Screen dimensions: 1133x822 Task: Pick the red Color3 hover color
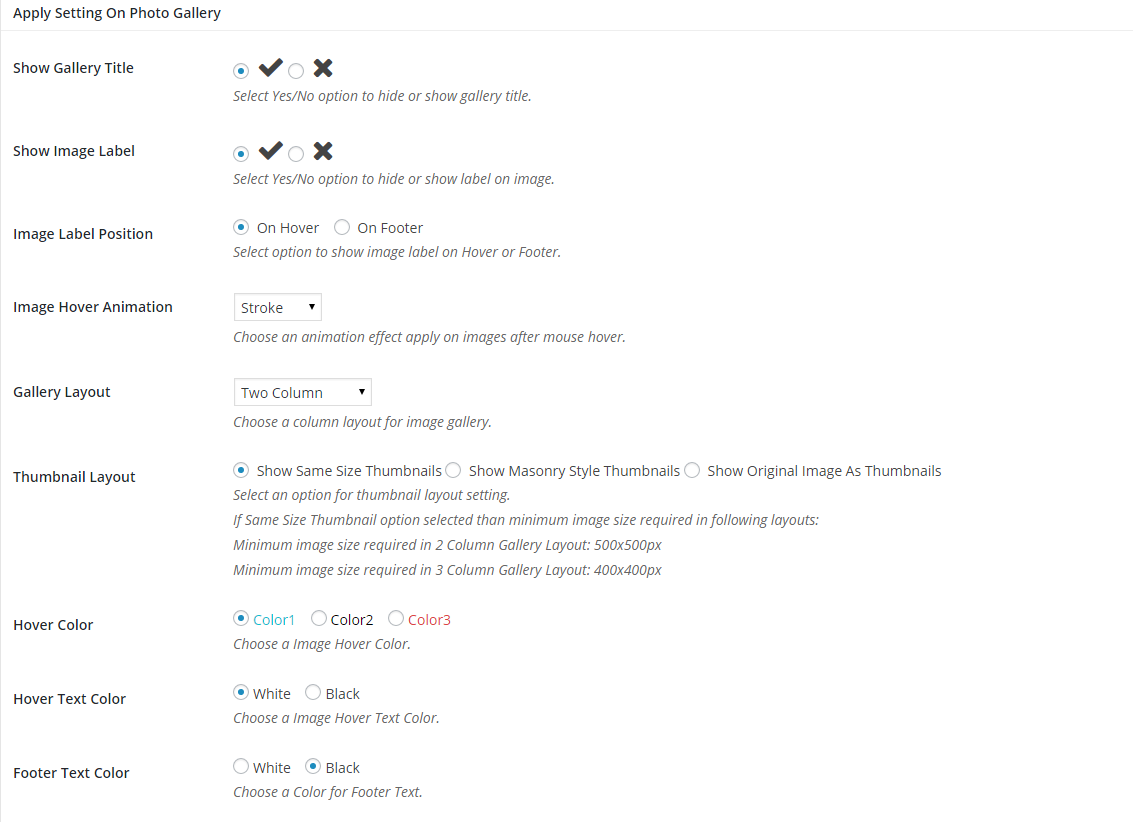[396, 619]
